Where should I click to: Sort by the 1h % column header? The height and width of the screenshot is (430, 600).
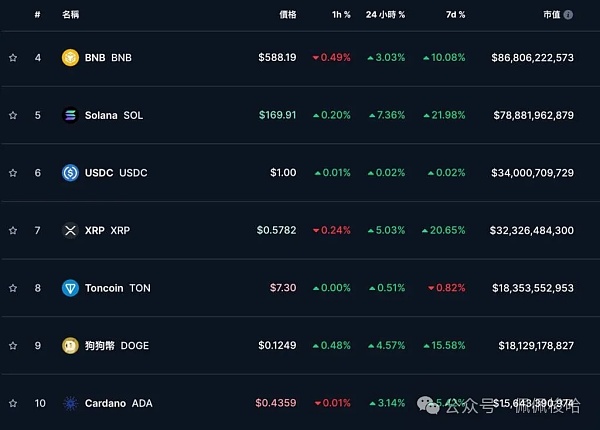[x=341, y=15]
